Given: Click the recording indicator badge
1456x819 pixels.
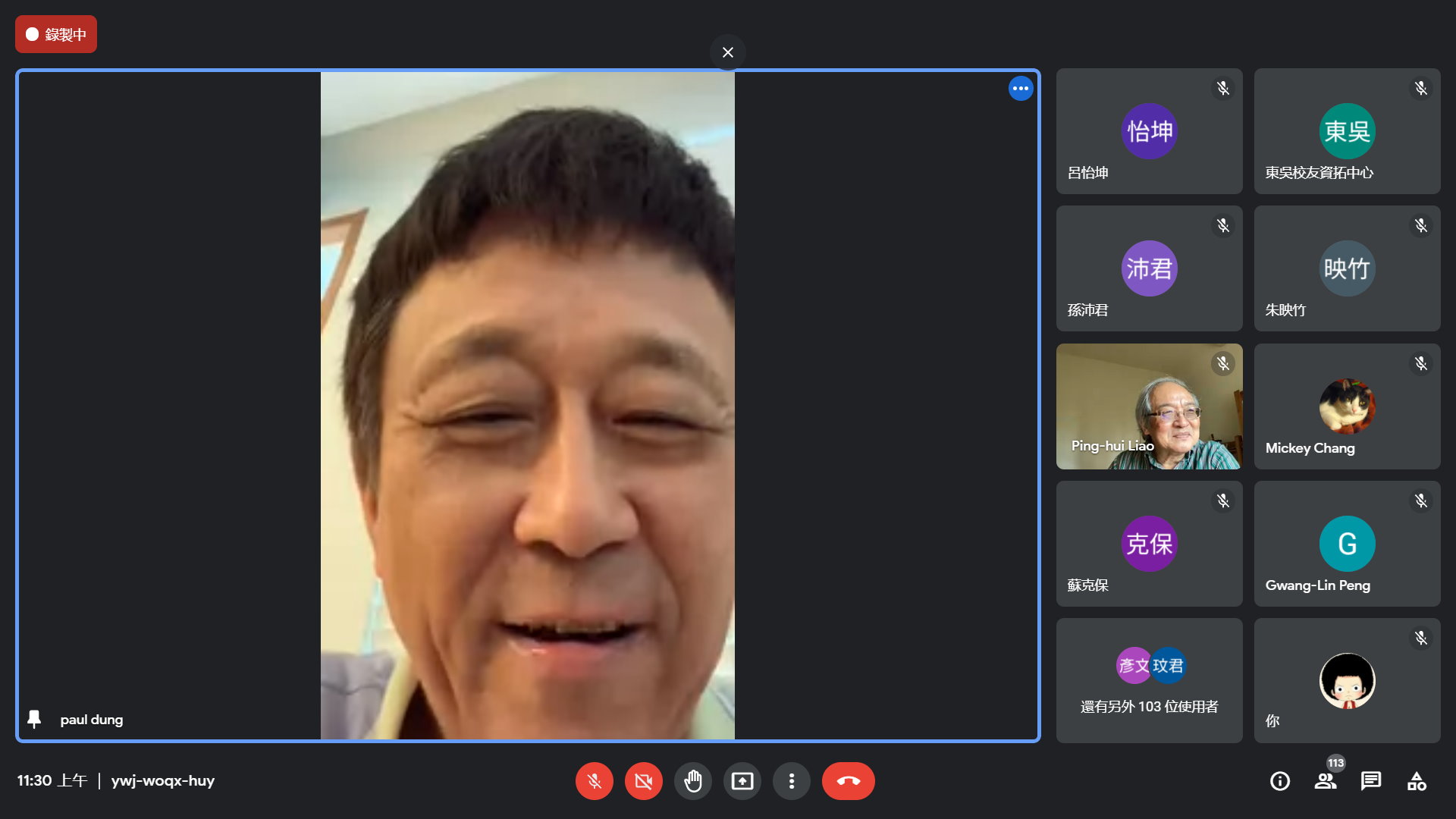Looking at the screenshot, I should (x=56, y=34).
